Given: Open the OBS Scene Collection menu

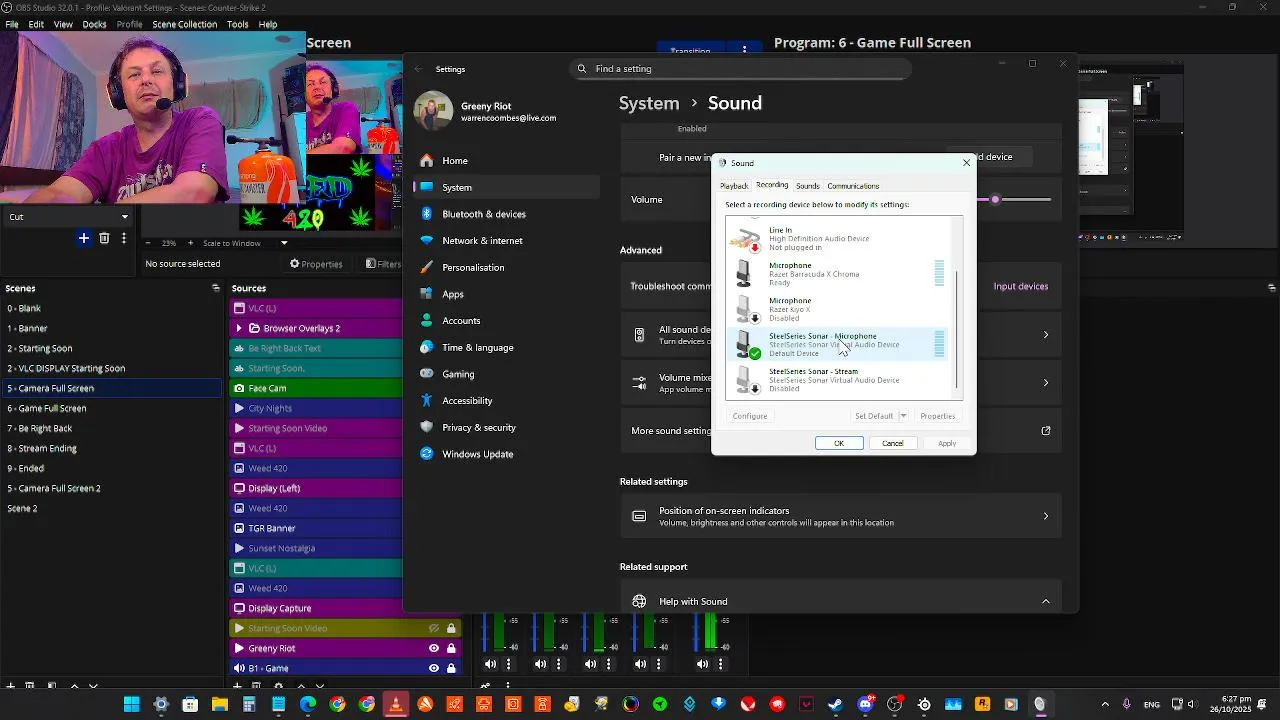Looking at the screenshot, I should point(183,24).
